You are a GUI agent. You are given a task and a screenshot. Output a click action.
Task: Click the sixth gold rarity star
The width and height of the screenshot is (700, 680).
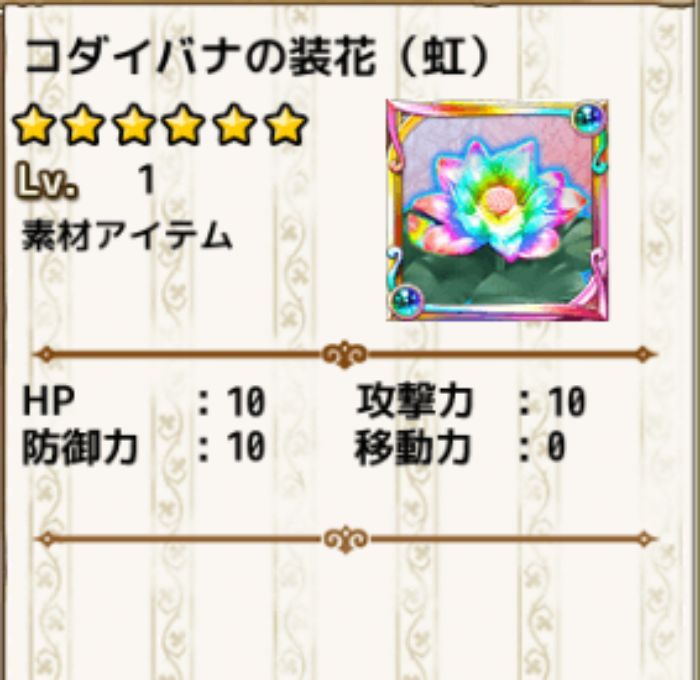pyautogui.click(x=286, y=124)
